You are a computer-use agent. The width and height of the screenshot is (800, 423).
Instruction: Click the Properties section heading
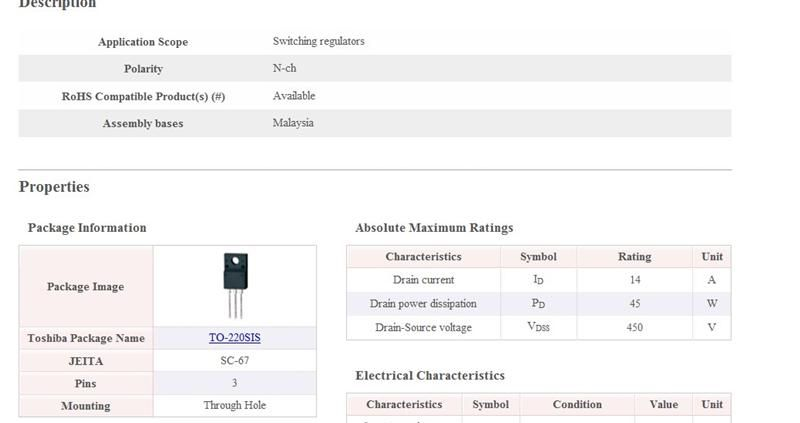[x=54, y=187]
